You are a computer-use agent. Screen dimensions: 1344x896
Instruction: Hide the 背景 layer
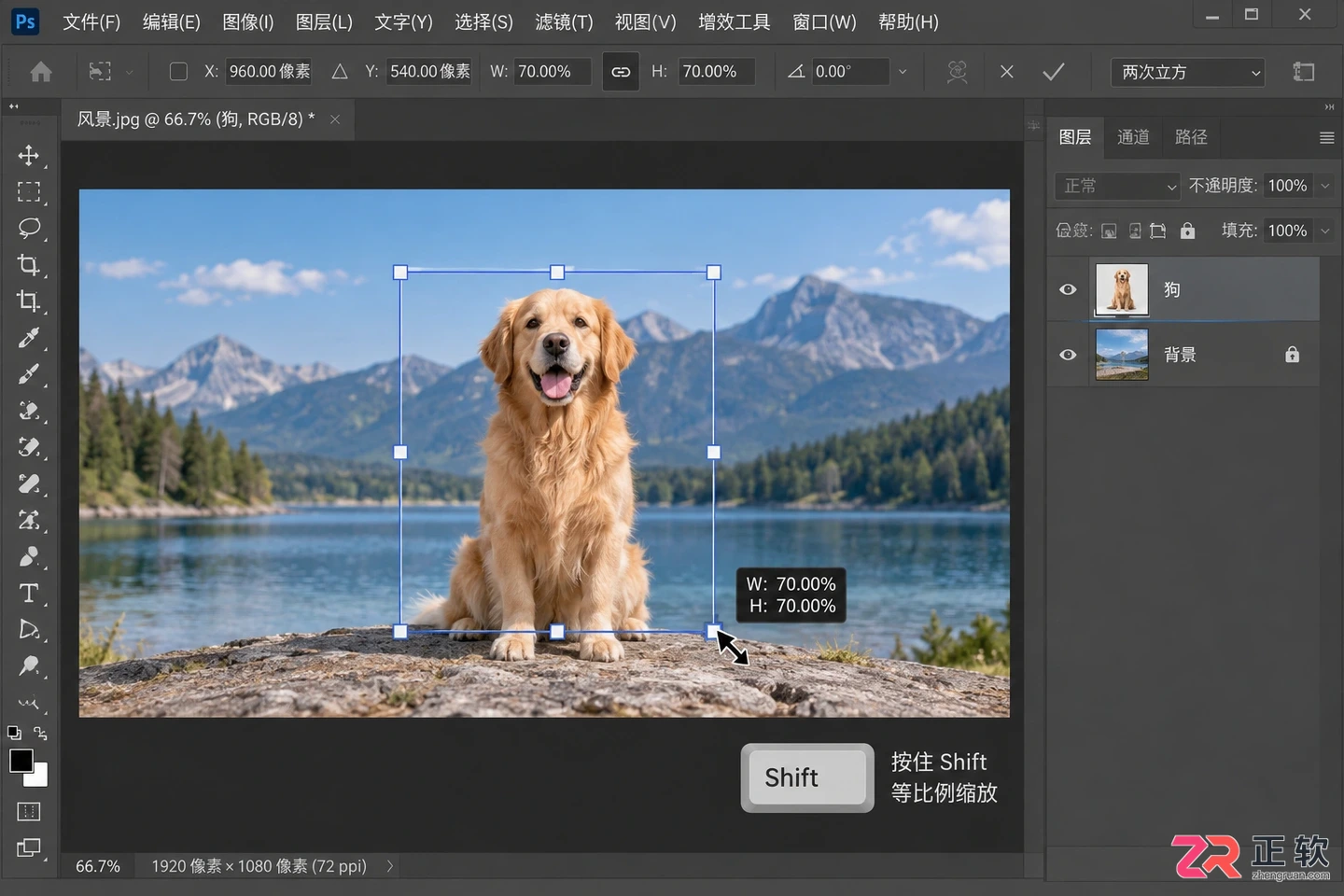1068,355
